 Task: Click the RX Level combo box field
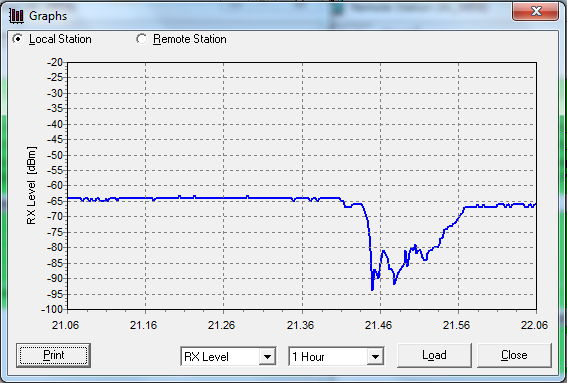tap(228, 357)
